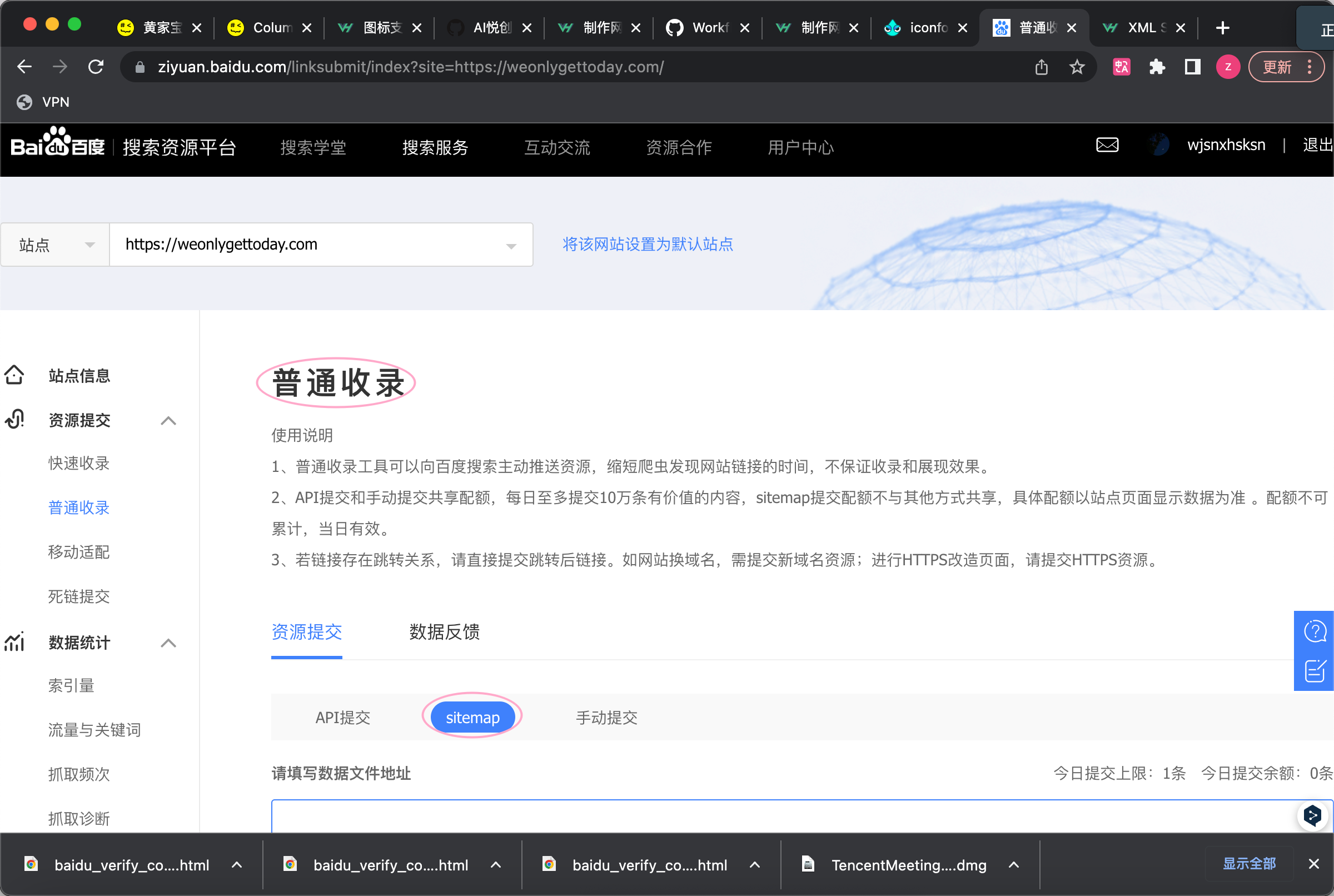The width and height of the screenshot is (1334, 896).
Task: Open the Extensions puzzle icon
Action: [x=1157, y=67]
